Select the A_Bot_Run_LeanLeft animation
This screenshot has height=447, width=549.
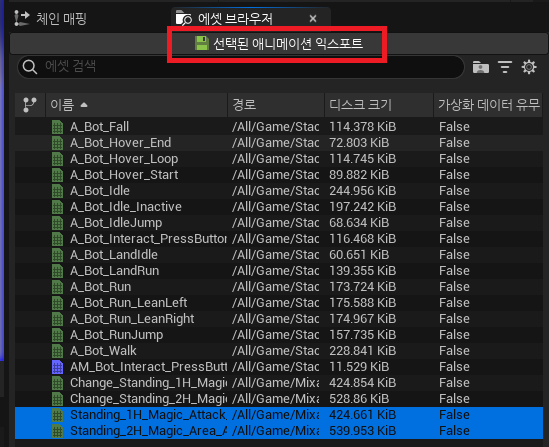point(279,303)
